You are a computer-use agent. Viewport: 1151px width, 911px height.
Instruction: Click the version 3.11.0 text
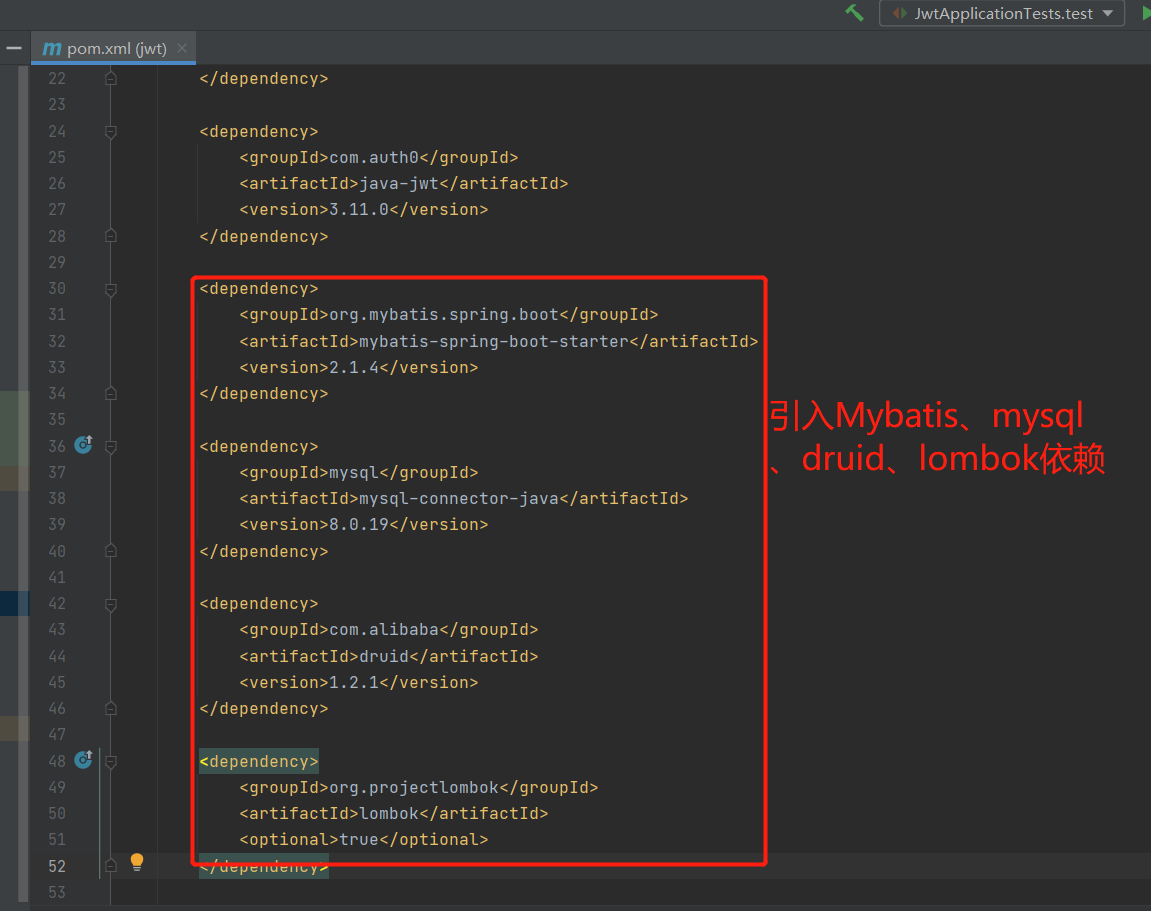pyautogui.click(x=358, y=210)
